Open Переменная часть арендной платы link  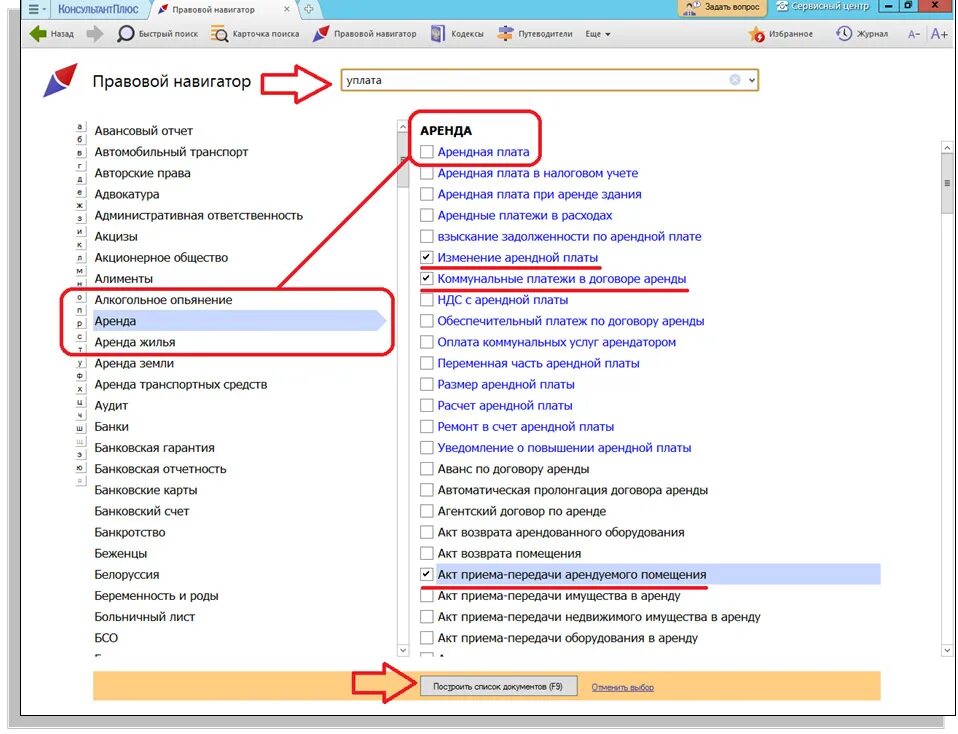[538, 363]
